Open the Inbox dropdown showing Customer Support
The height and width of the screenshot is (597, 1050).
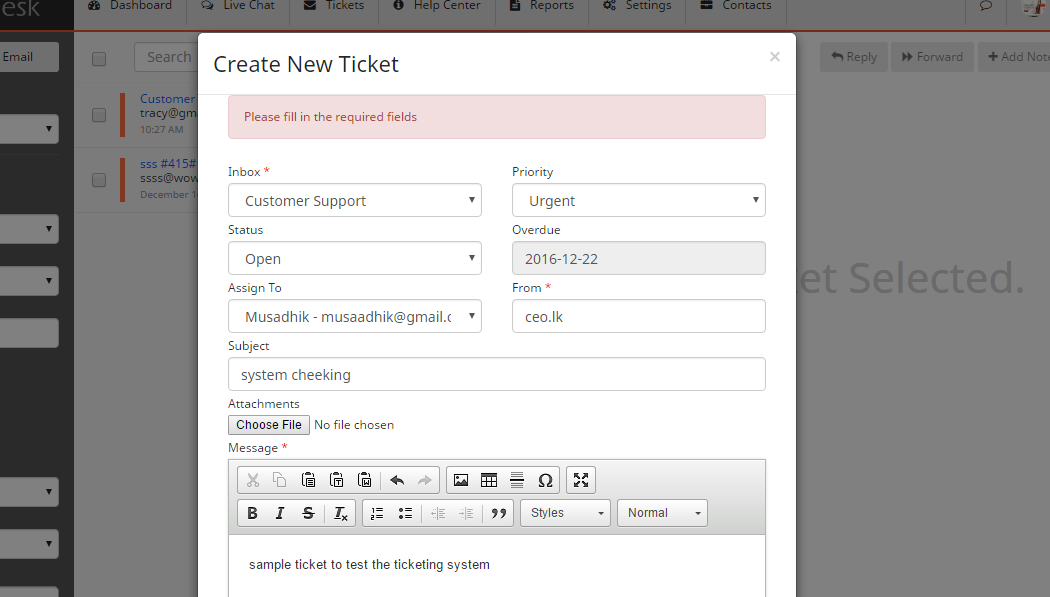[355, 200]
